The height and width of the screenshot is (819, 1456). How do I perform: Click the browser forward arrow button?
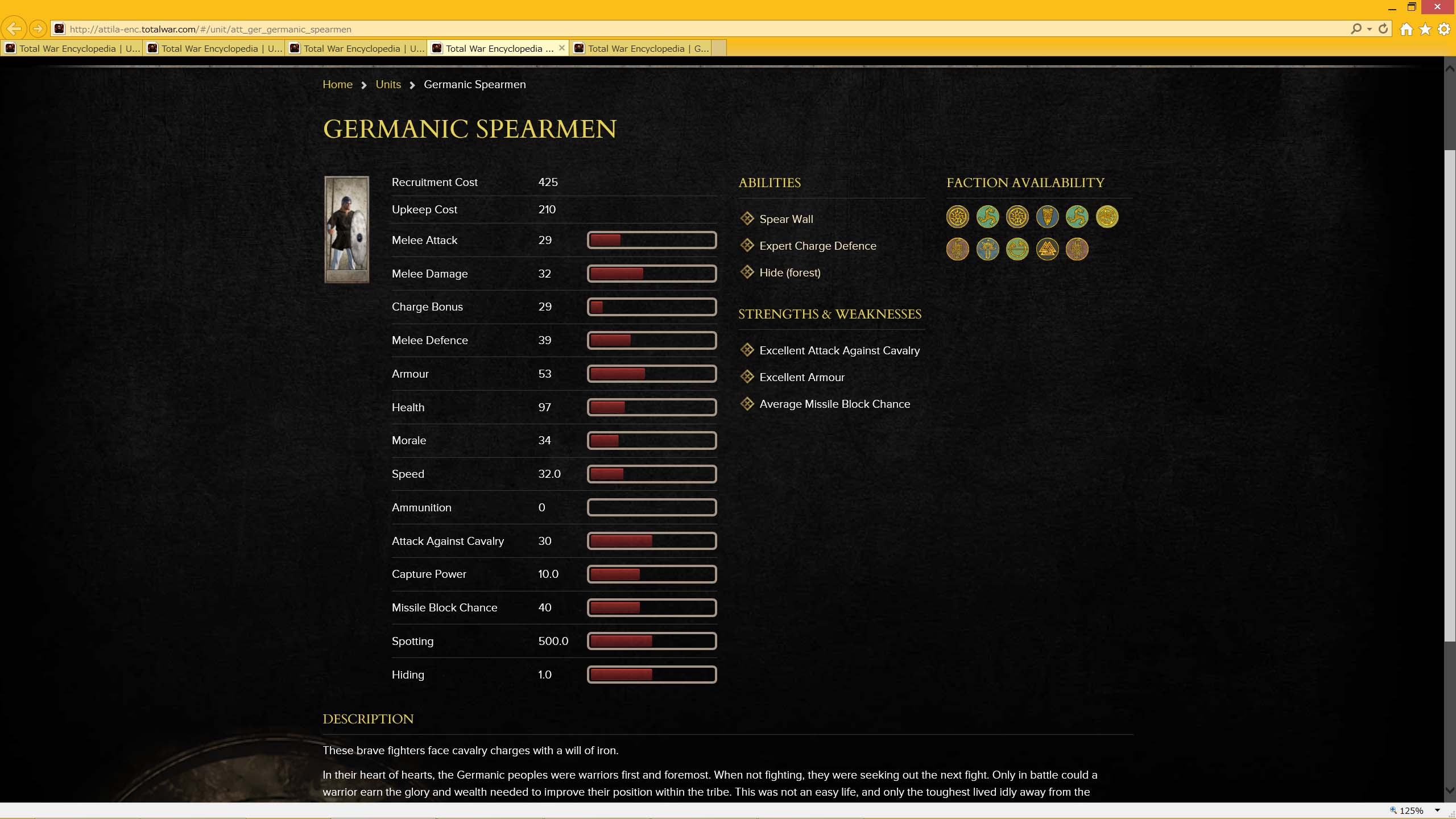click(38, 28)
